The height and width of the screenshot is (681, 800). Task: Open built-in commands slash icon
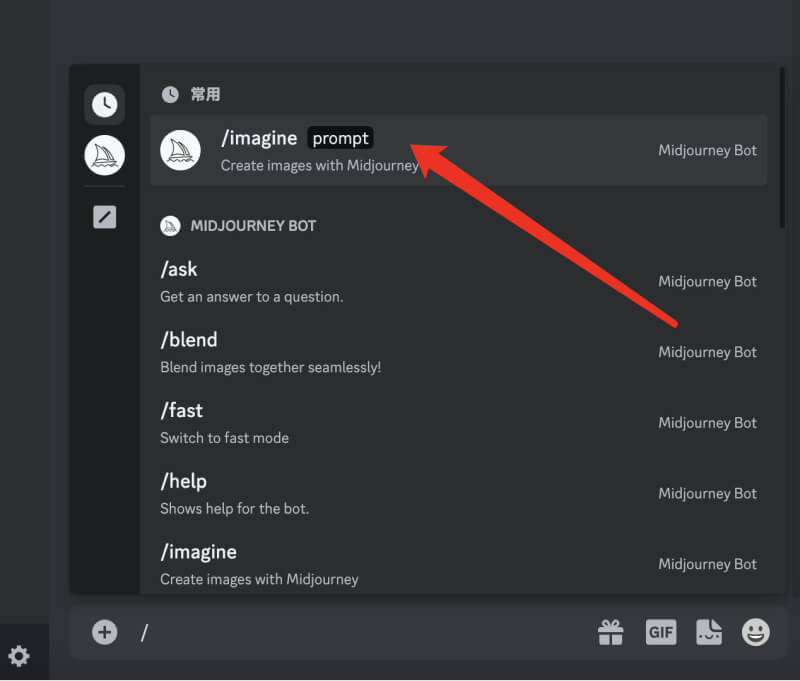(x=105, y=217)
